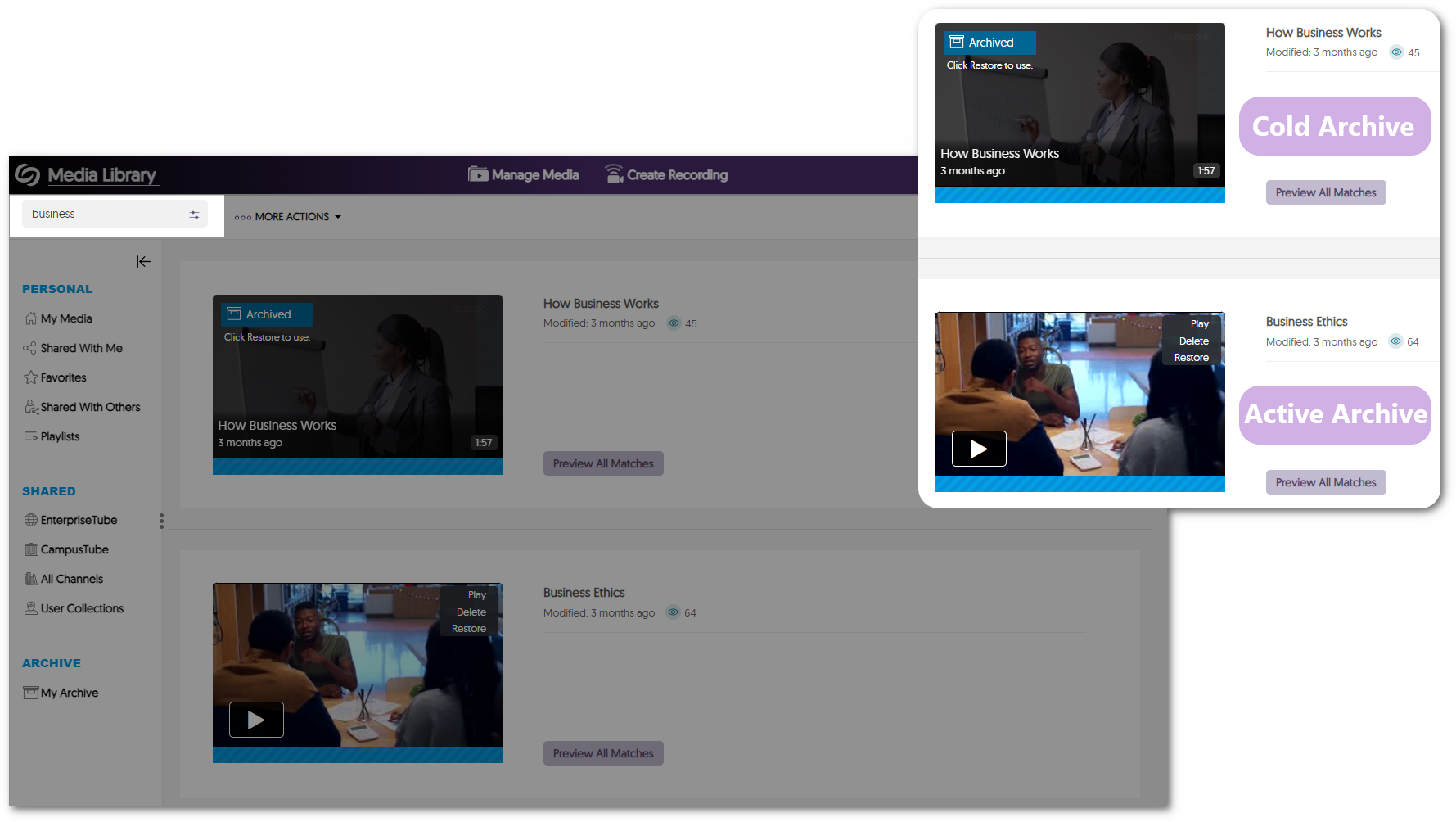Collapse the left sidebar panel
Viewport: 1456px width, 822px height.
click(x=143, y=261)
